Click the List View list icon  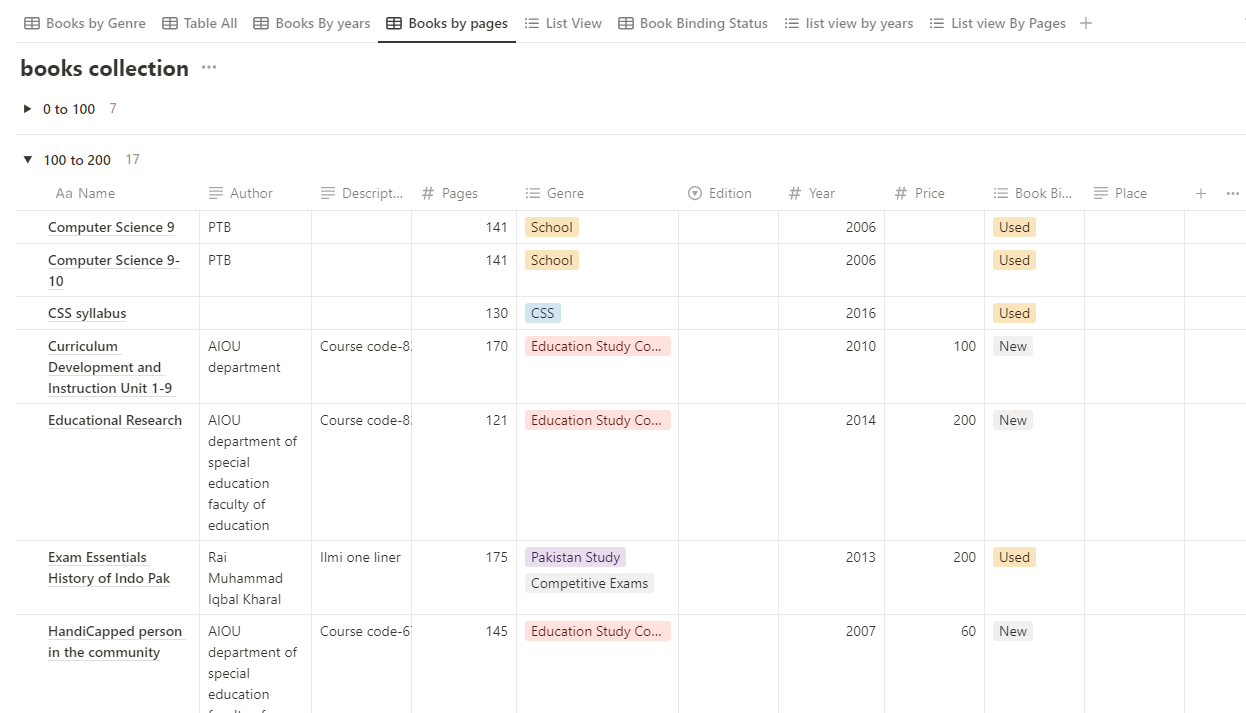(x=532, y=23)
